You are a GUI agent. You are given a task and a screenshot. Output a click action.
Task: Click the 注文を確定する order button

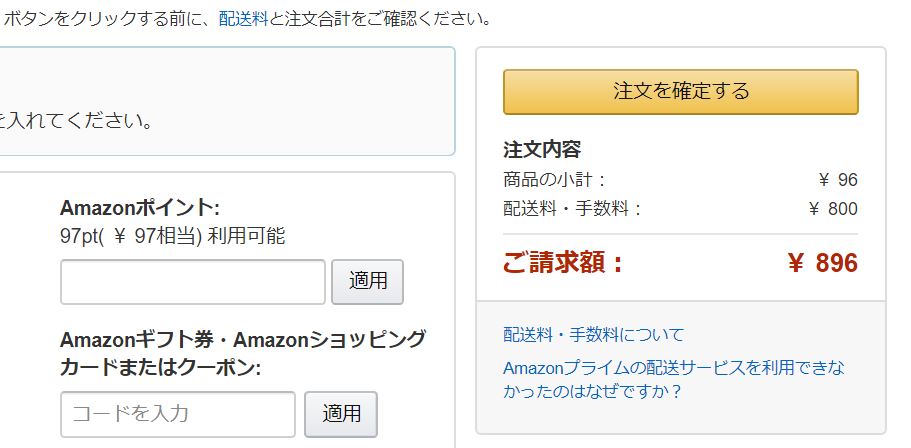[x=680, y=92]
